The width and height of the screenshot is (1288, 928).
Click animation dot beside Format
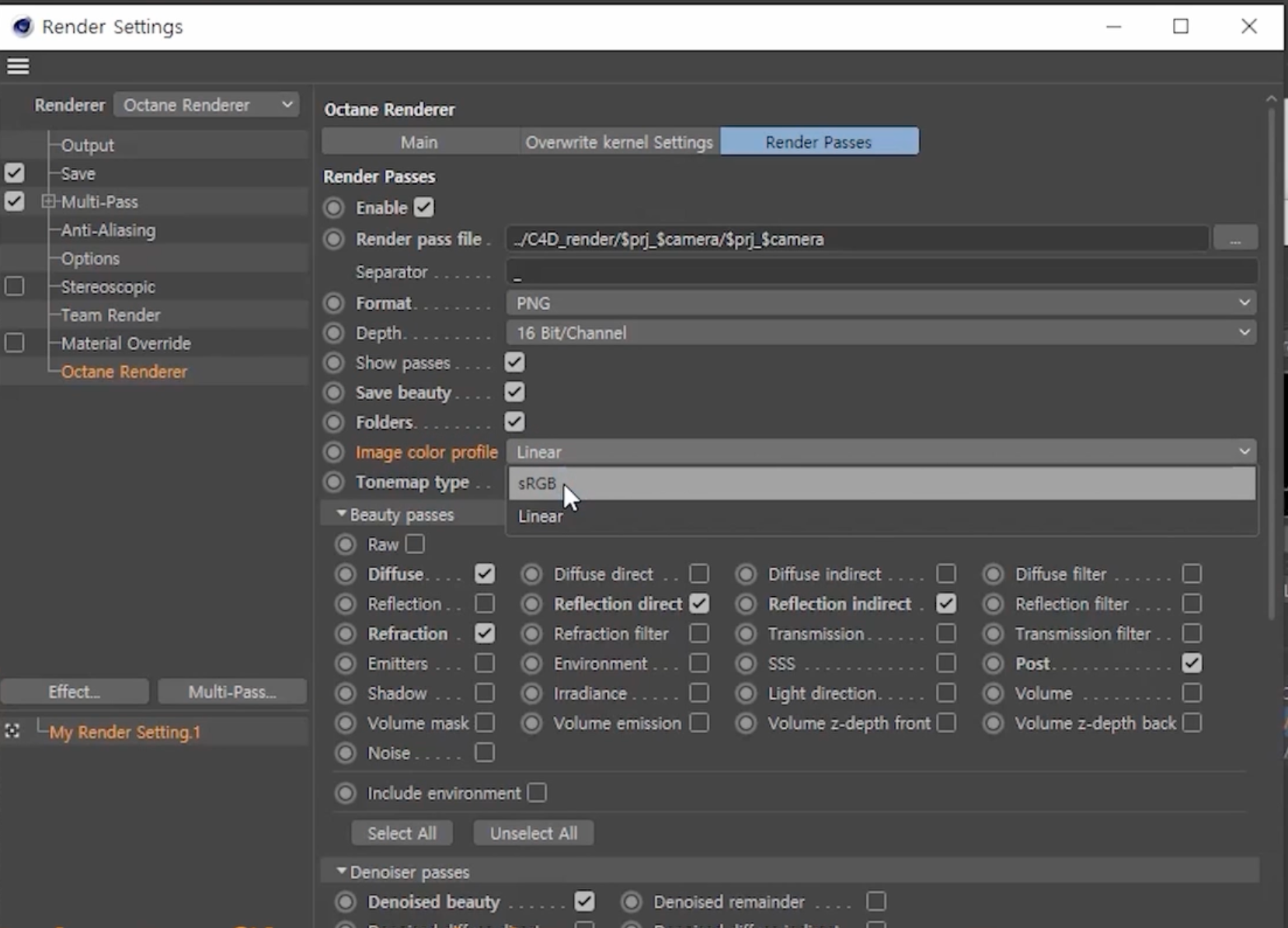[334, 303]
